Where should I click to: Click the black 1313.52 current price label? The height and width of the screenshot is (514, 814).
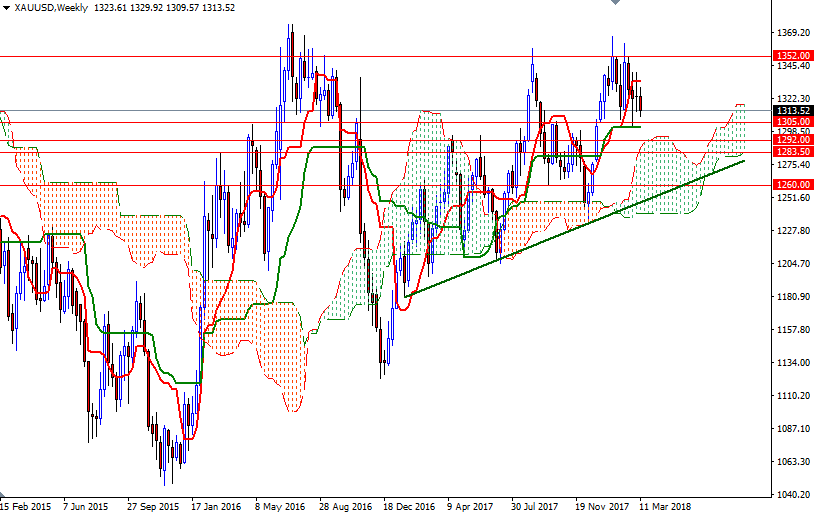tap(793, 111)
